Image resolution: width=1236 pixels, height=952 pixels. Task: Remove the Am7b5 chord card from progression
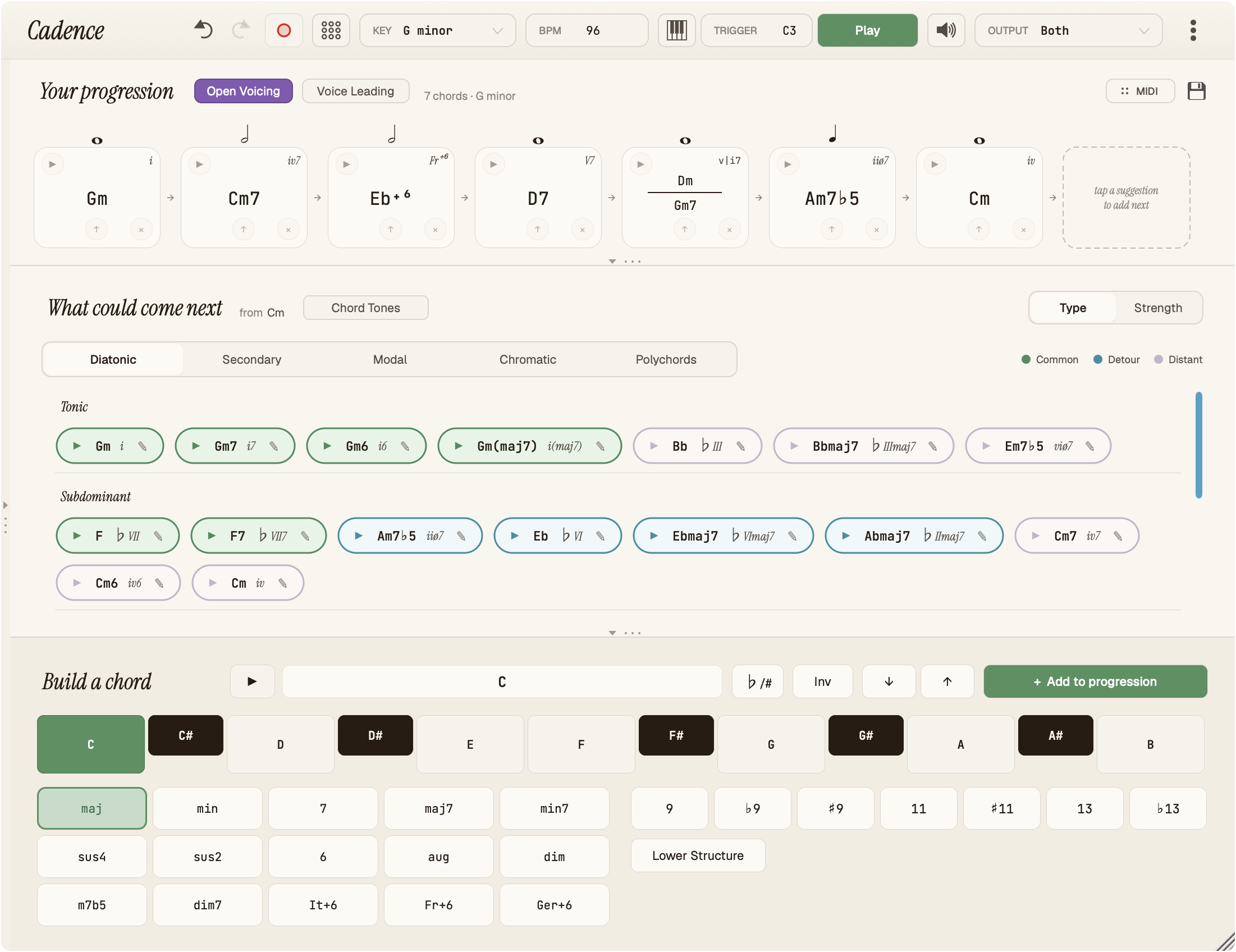coord(876,230)
